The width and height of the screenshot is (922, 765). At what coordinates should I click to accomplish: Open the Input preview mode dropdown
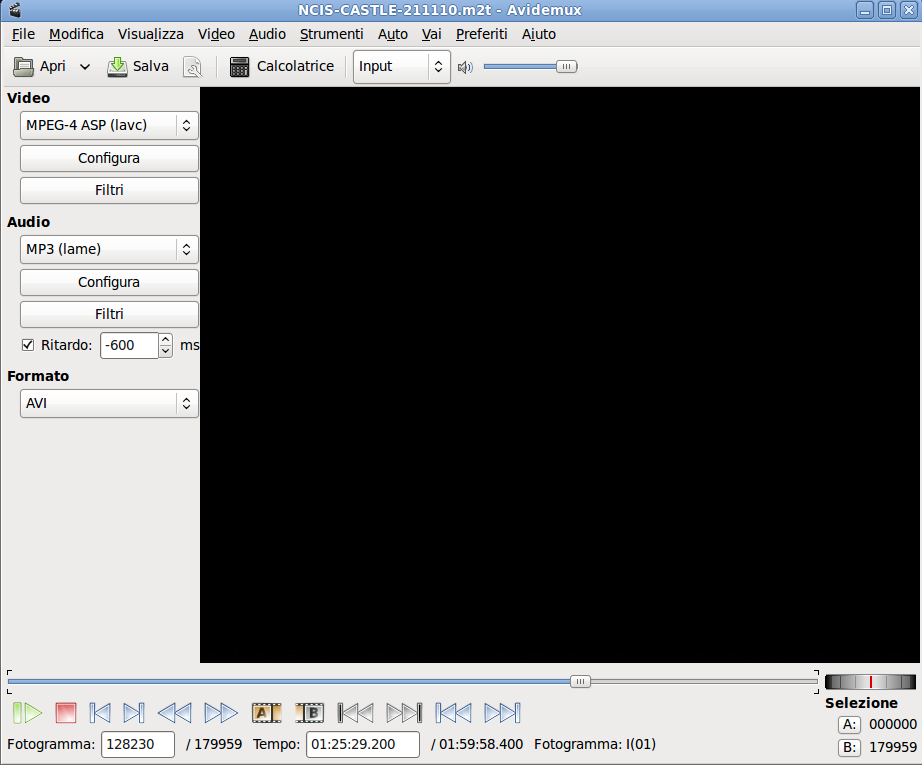pos(402,66)
